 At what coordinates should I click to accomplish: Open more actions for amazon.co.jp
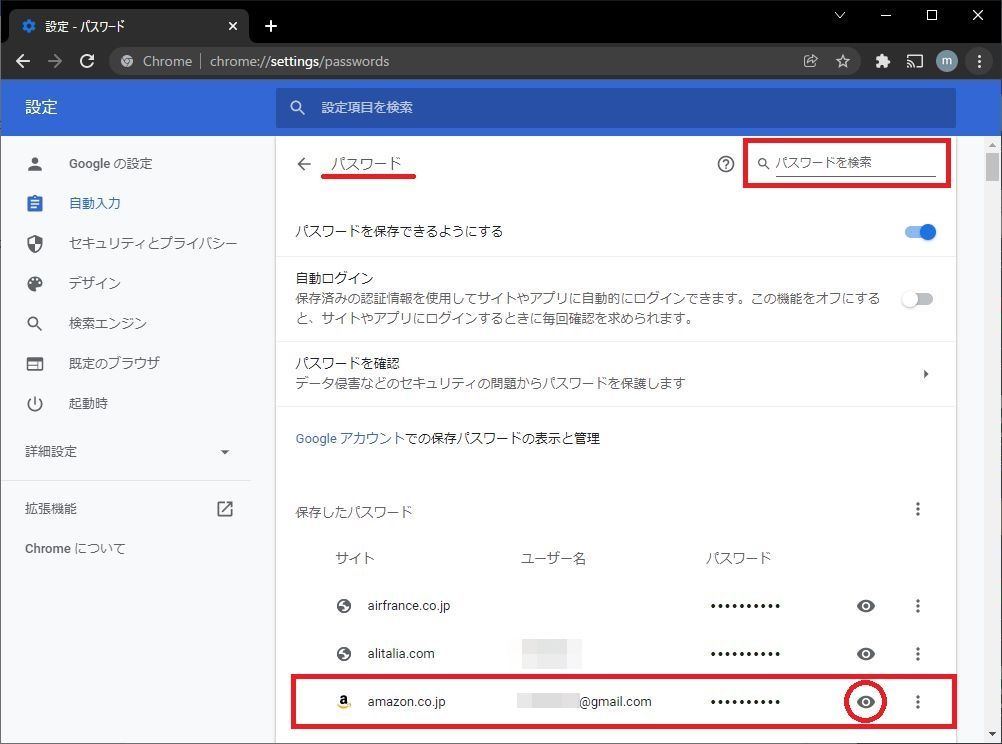918,702
